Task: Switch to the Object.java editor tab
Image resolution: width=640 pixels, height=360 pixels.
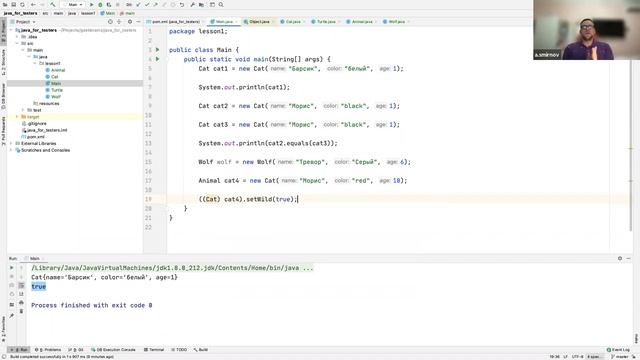Action: tap(259, 22)
